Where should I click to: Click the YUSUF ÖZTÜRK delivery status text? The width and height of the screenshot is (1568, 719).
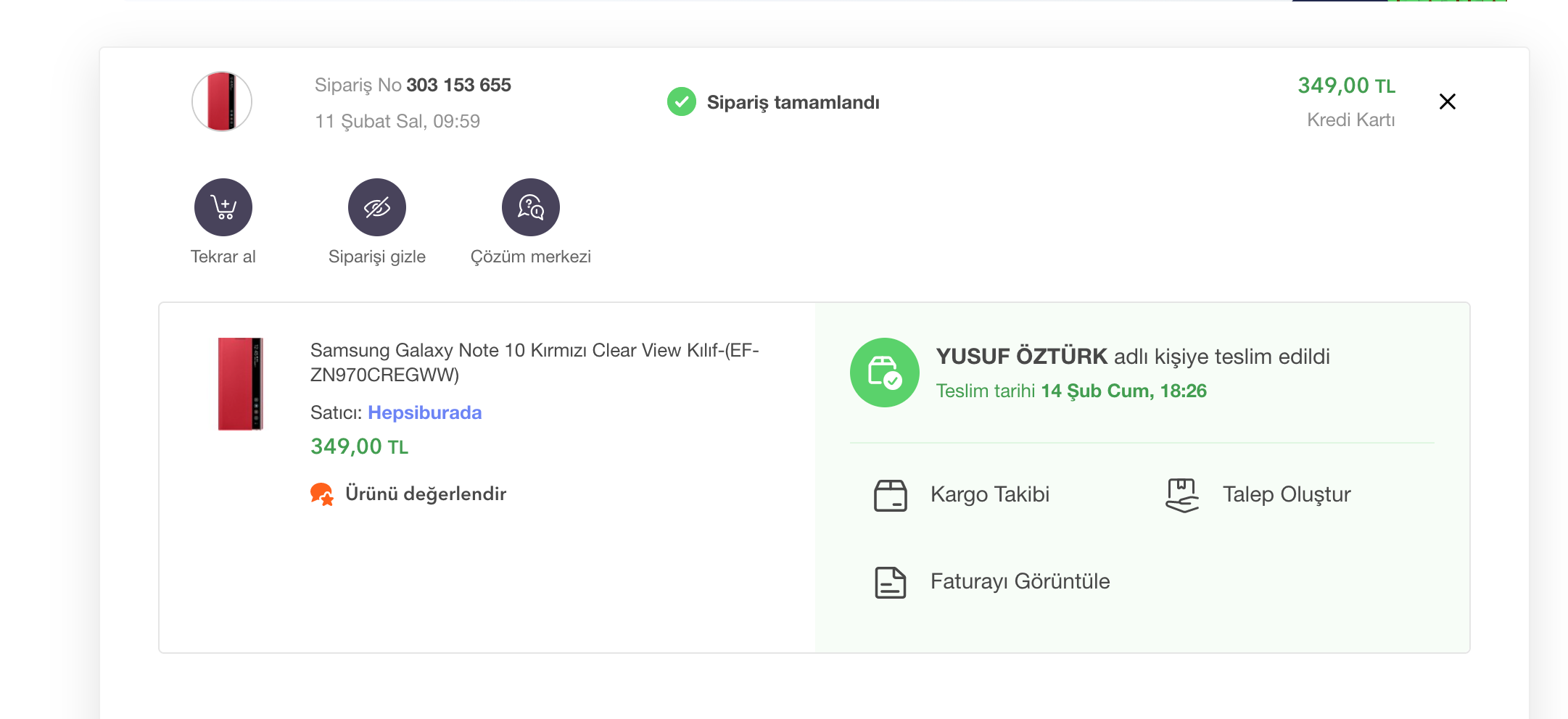pyautogui.click(x=1133, y=357)
